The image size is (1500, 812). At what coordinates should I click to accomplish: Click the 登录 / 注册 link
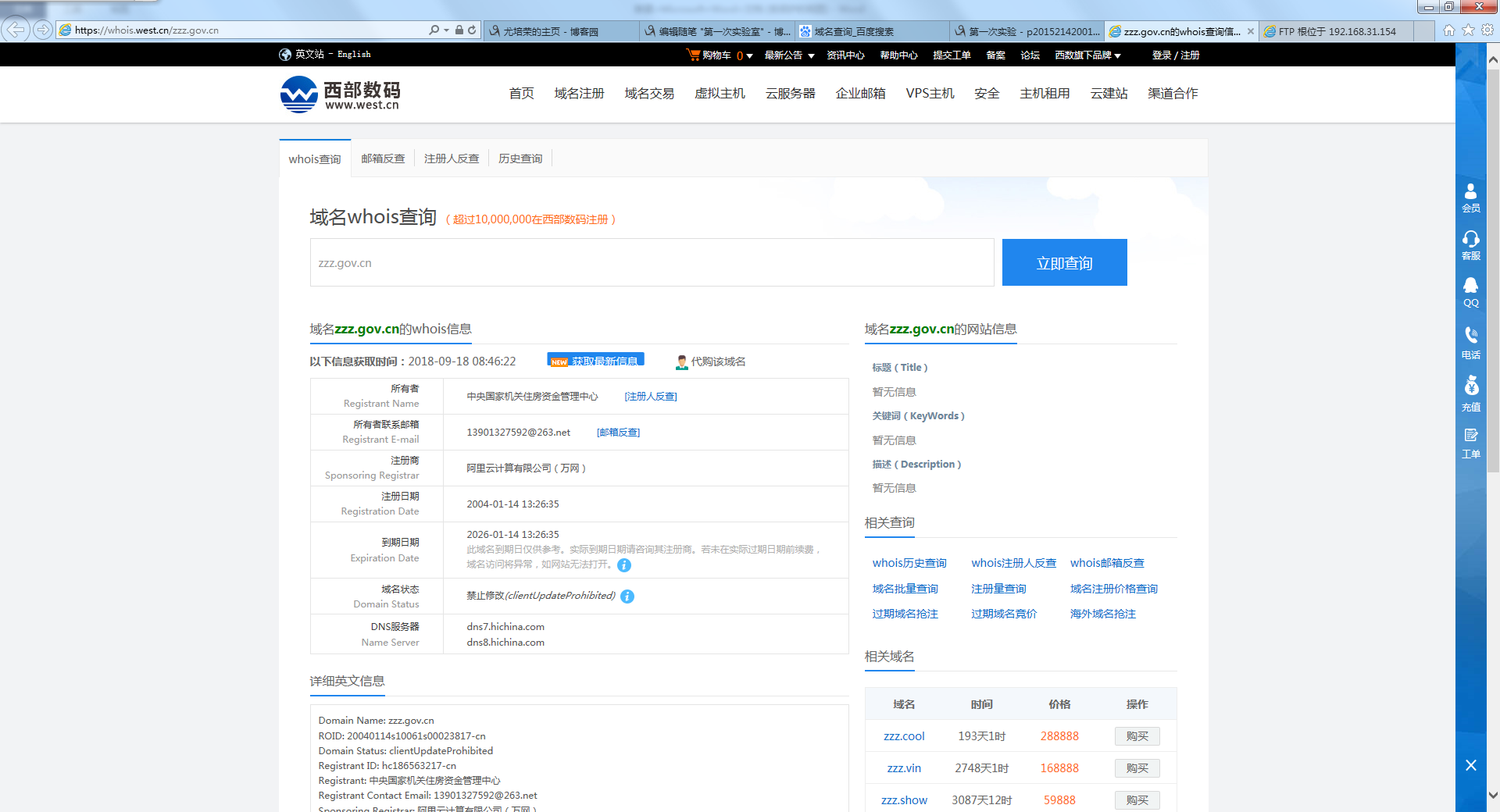[1176, 55]
